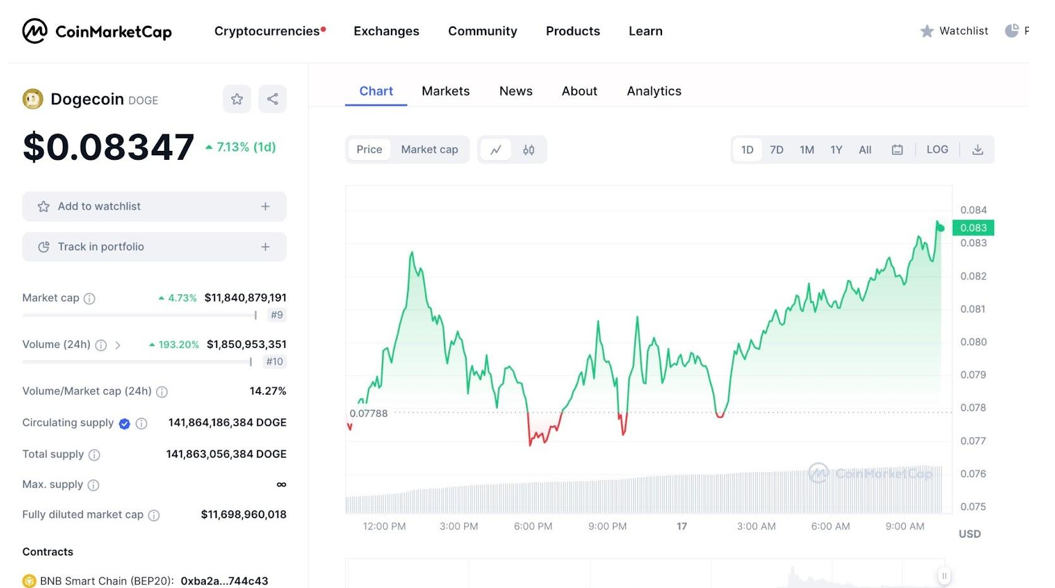Click the verified circulating supply badge
The image size is (1055, 588).
click(124, 423)
